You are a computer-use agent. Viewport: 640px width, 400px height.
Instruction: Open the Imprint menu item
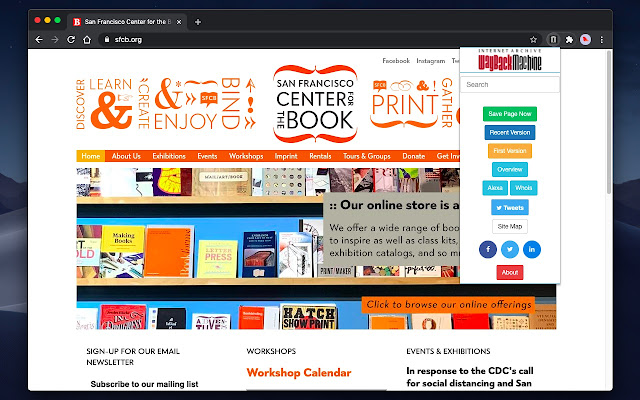286,156
